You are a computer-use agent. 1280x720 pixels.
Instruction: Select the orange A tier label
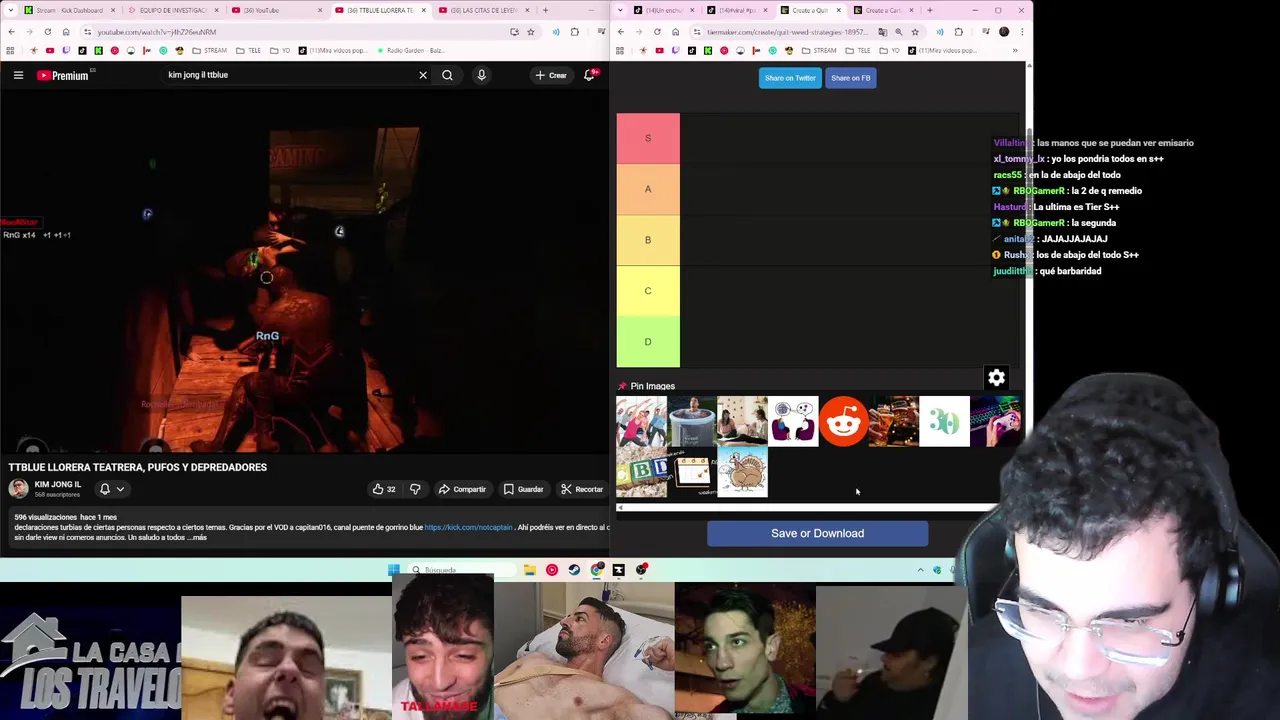[x=648, y=189]
